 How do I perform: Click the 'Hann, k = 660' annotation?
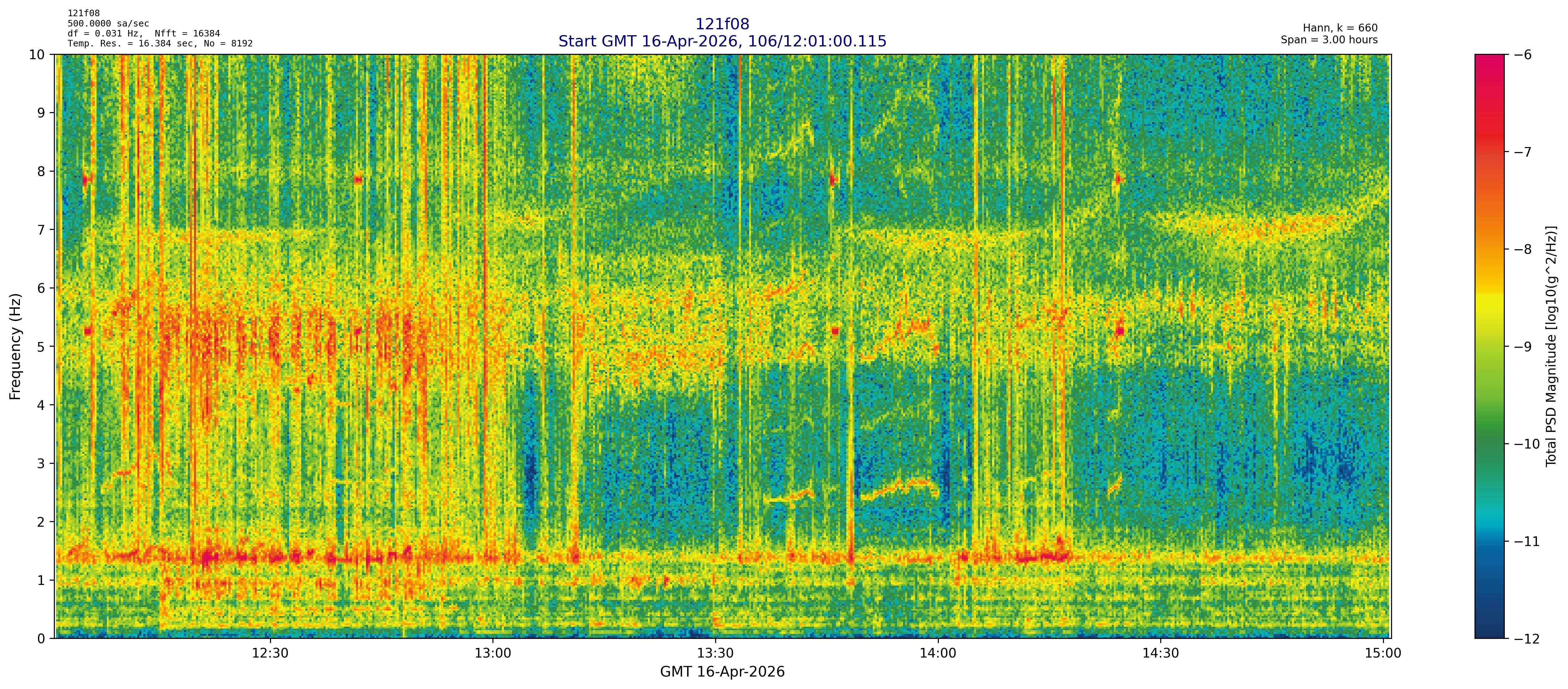point(1340,28)
